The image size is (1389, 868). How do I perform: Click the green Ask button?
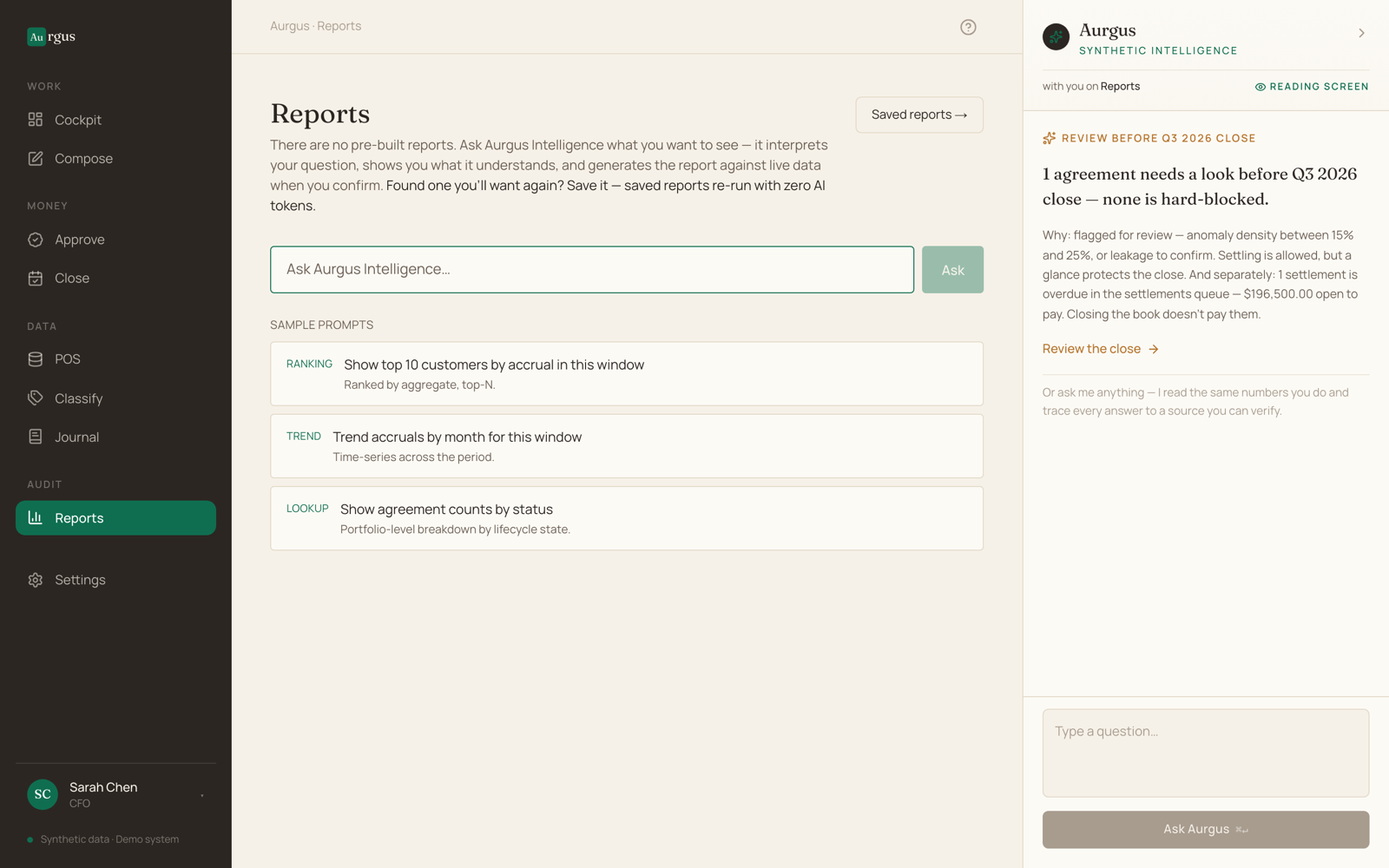point(952,270)
